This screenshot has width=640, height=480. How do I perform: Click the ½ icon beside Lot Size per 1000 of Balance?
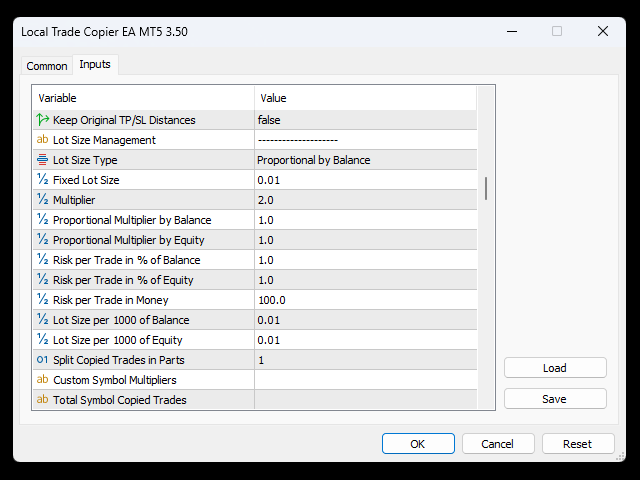[42, 320]
